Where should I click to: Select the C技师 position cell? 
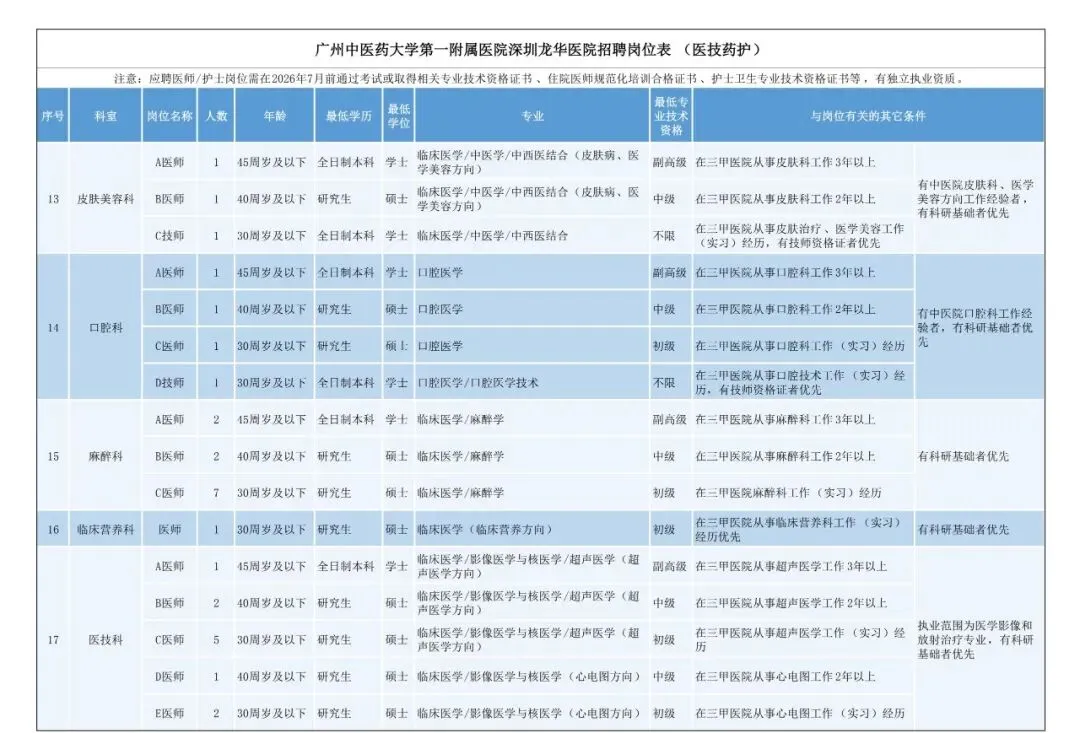(169, 236)
